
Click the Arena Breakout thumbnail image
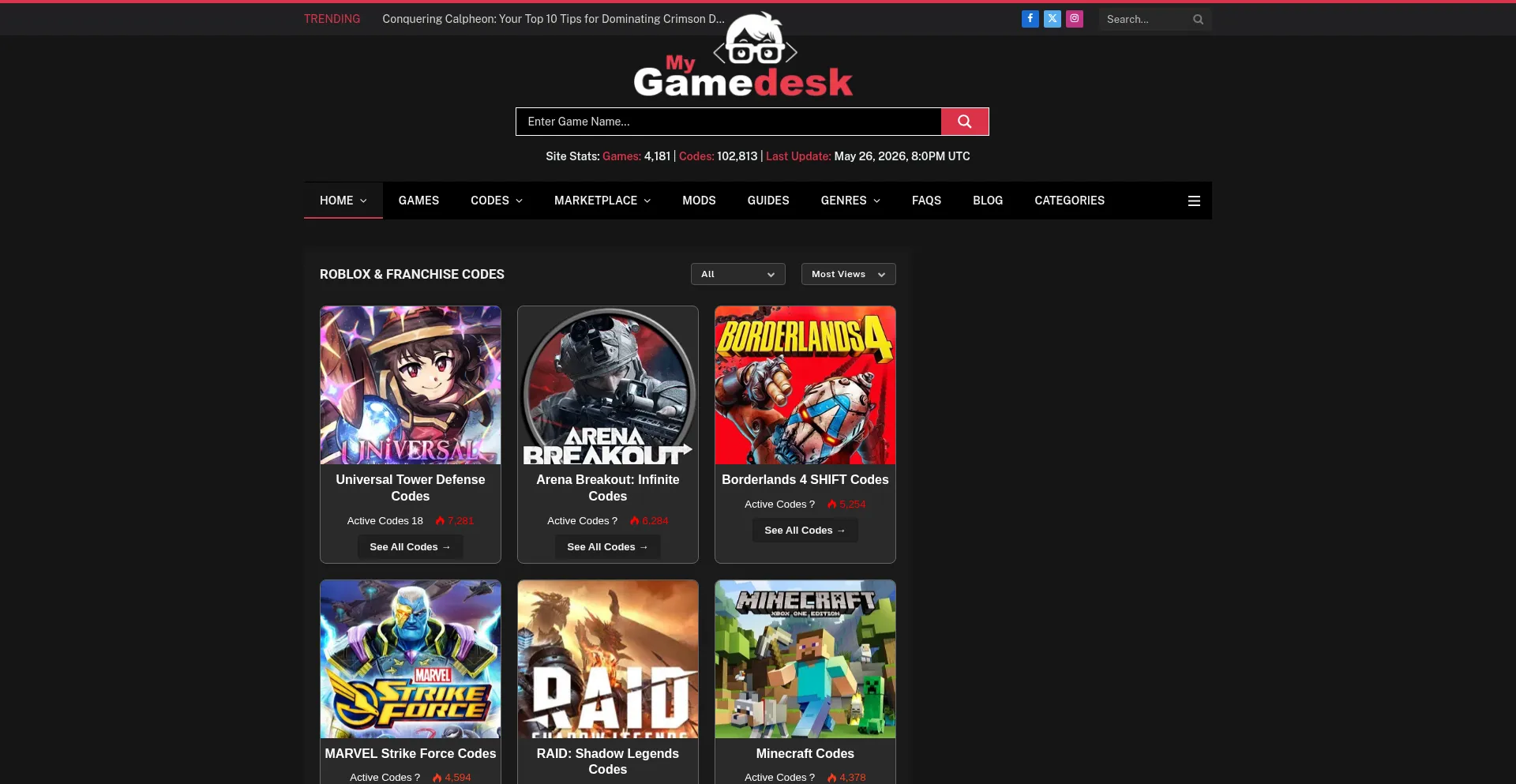click(x=608, y=385)
